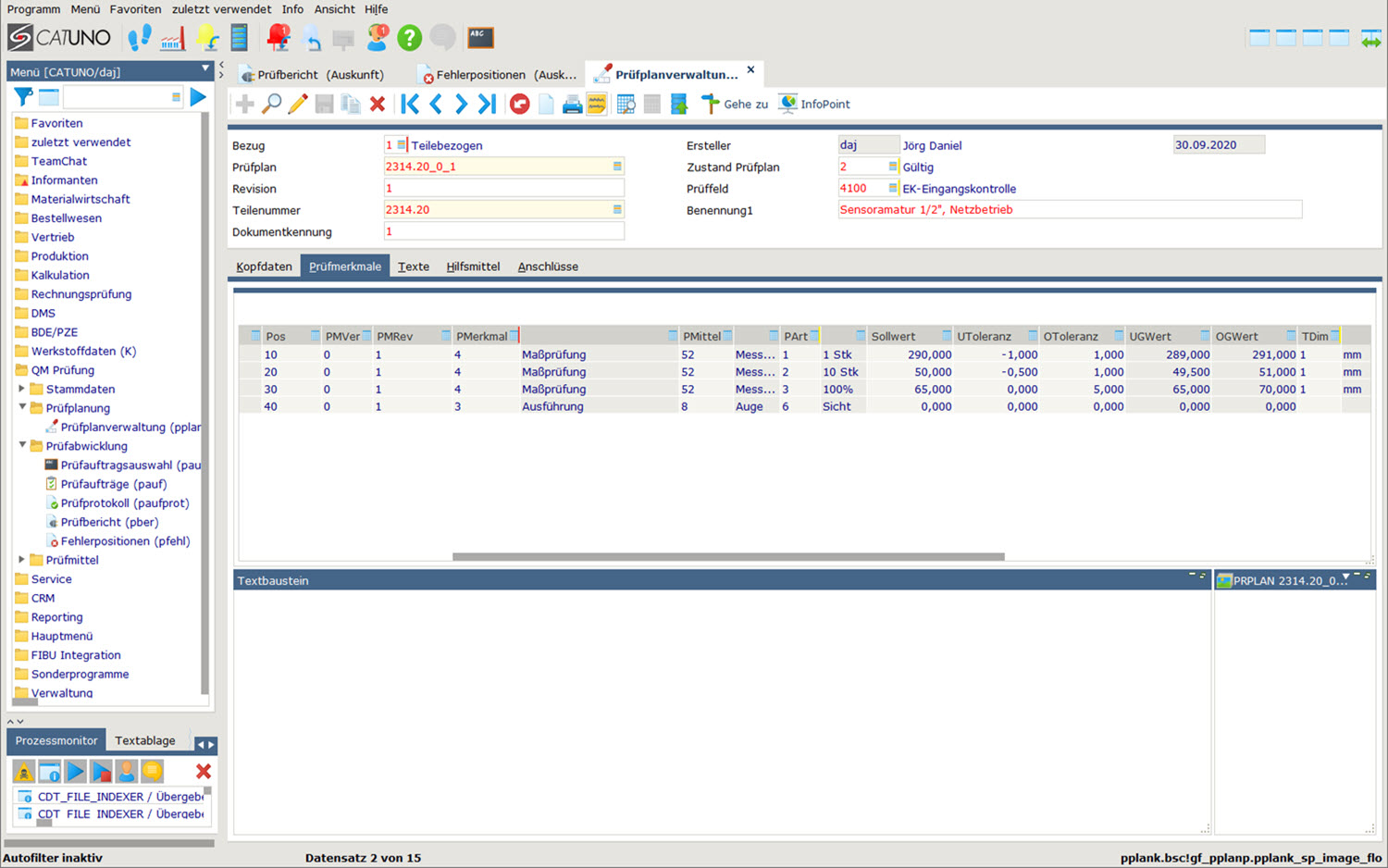
Task: Click the InfoPoint button
Action: [x=813, y=104]
